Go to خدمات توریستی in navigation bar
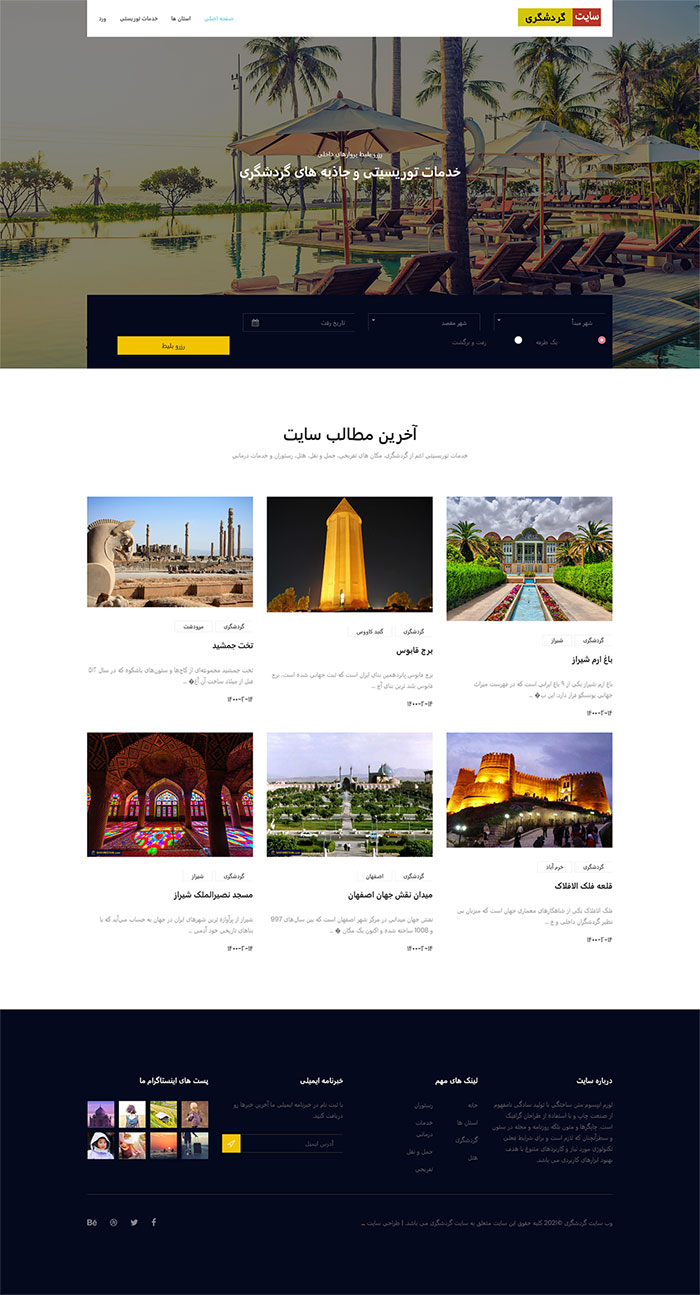 pyautogui.click(x=139, y=19)
